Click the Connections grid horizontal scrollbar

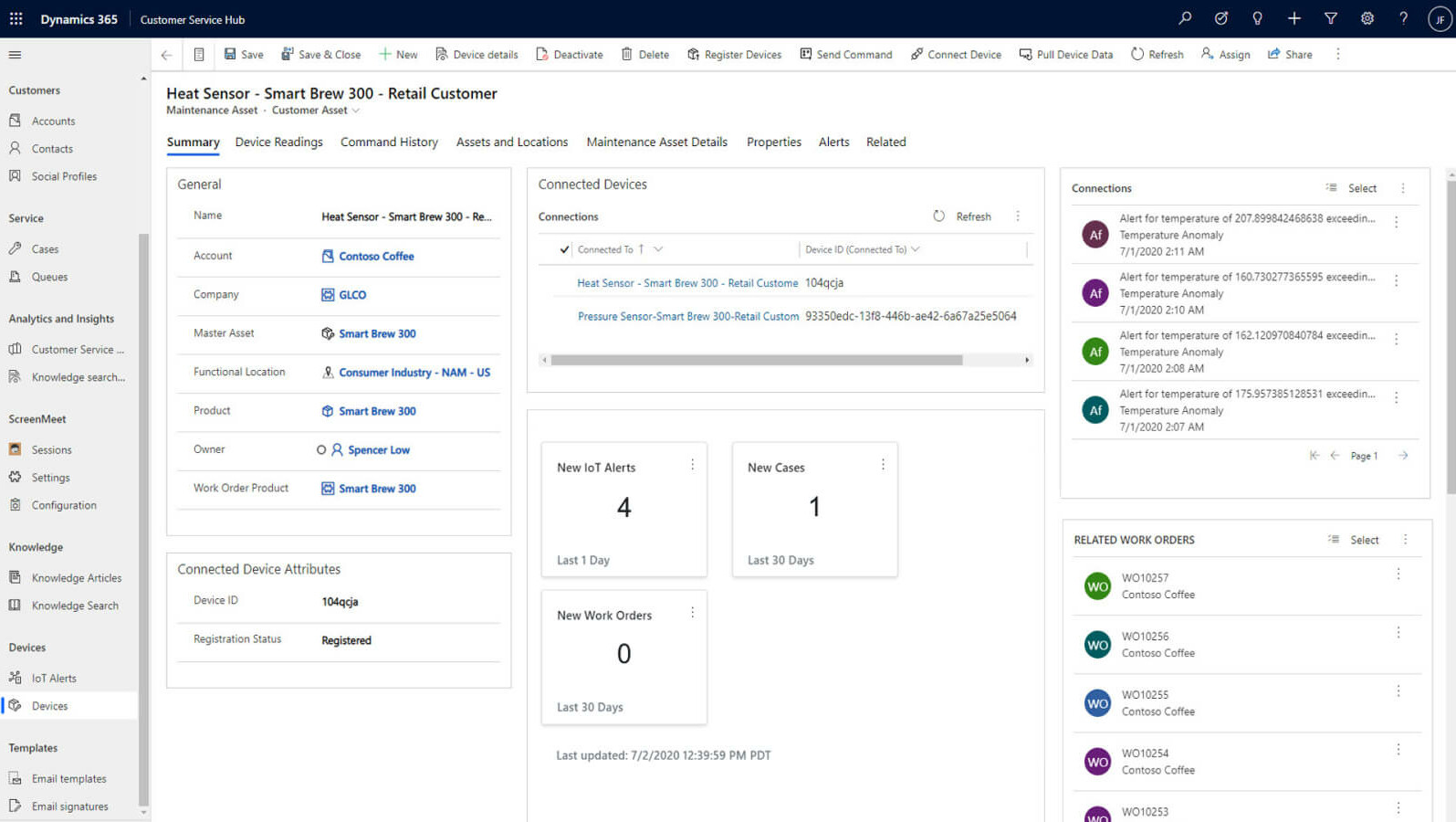756,360
